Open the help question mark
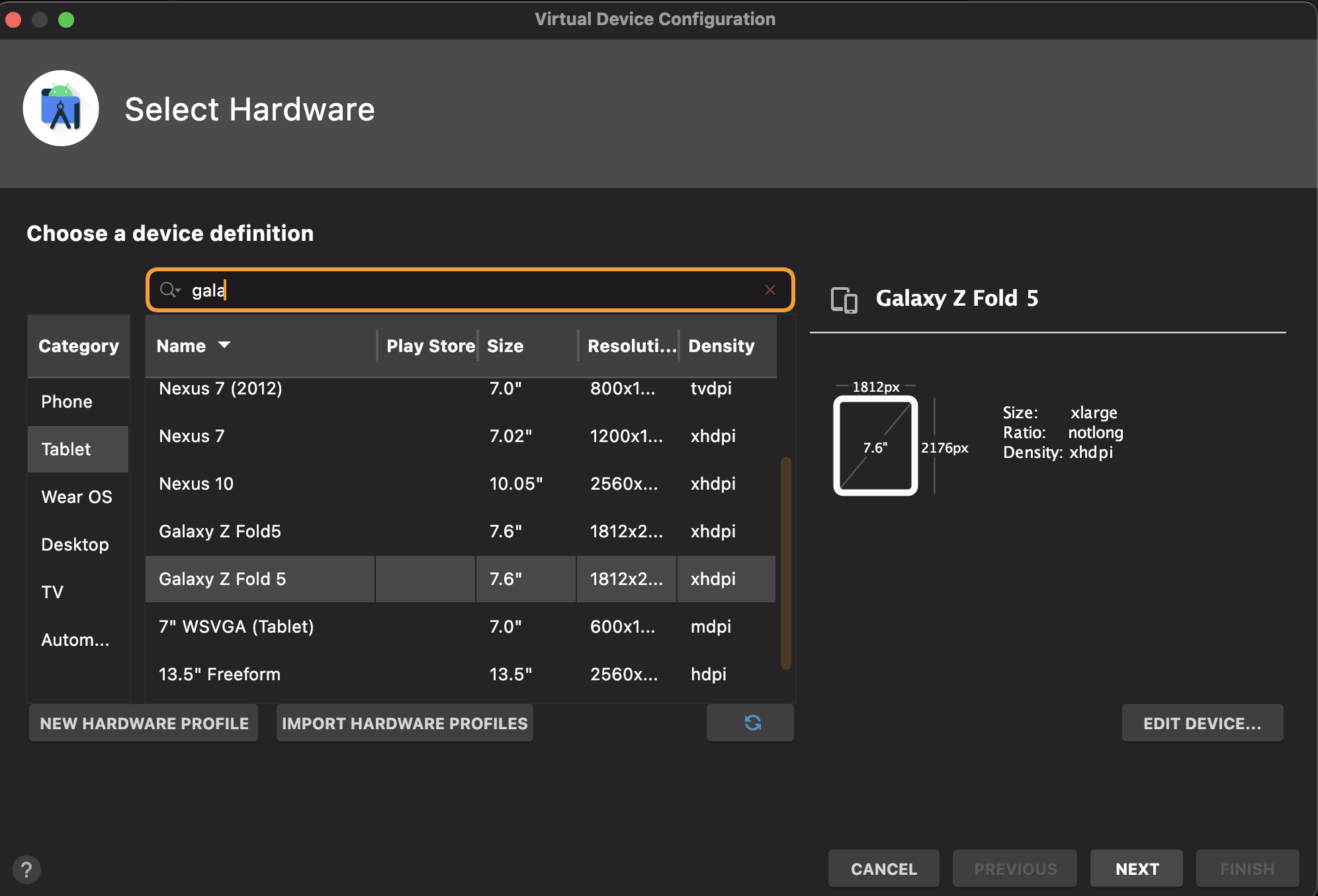 coord(26,869)
